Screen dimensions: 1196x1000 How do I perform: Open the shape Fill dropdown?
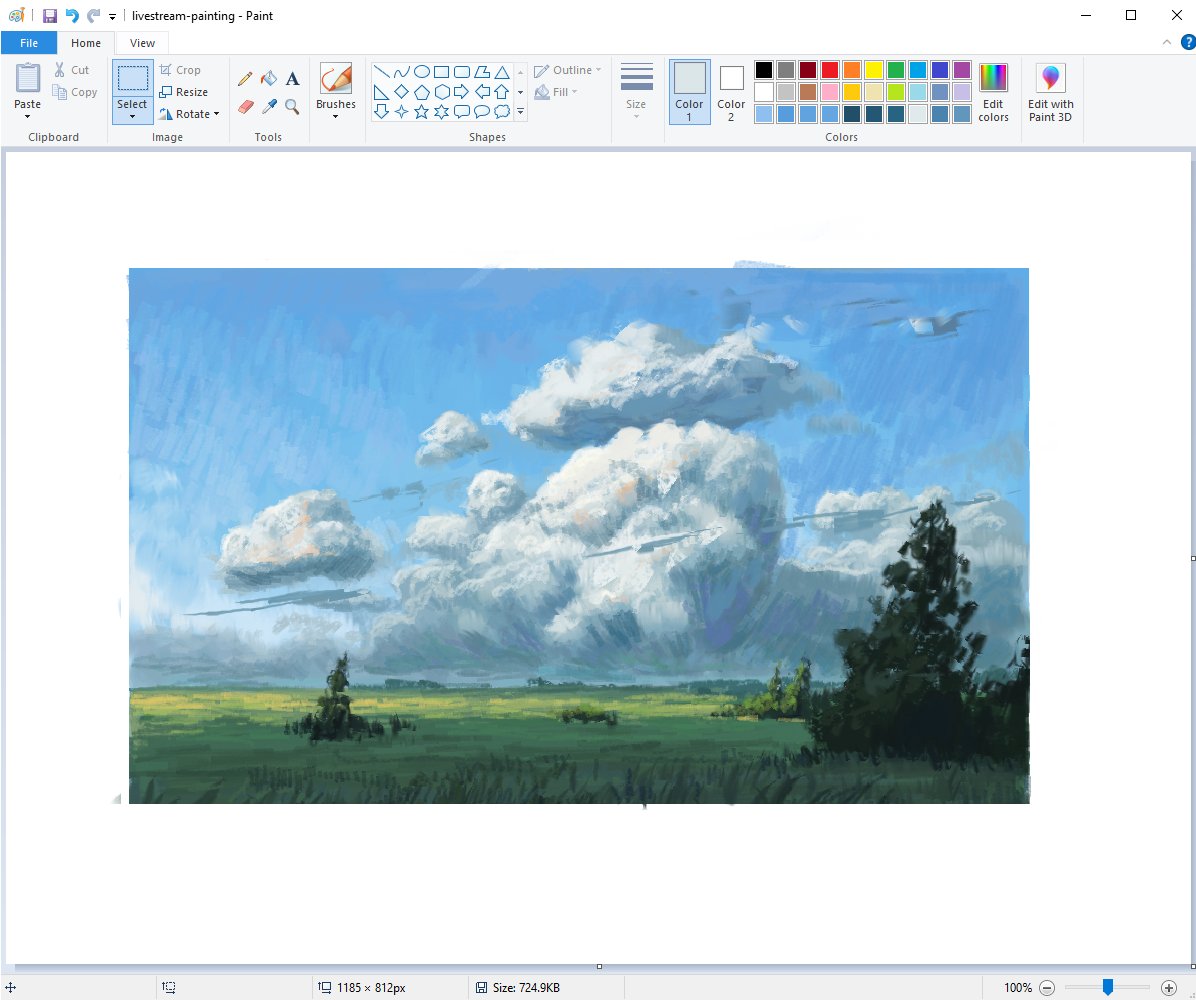(x=555, y=92)
